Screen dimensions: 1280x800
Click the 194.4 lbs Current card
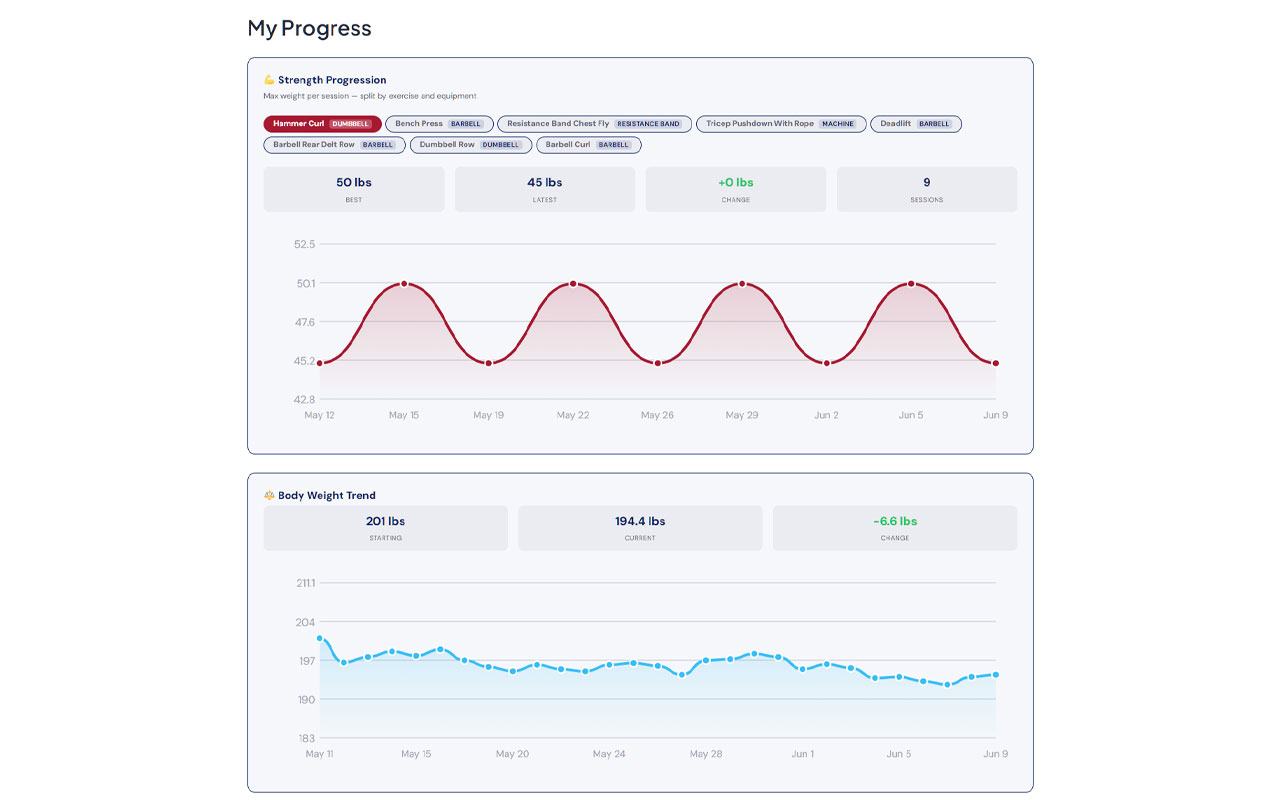640,528
